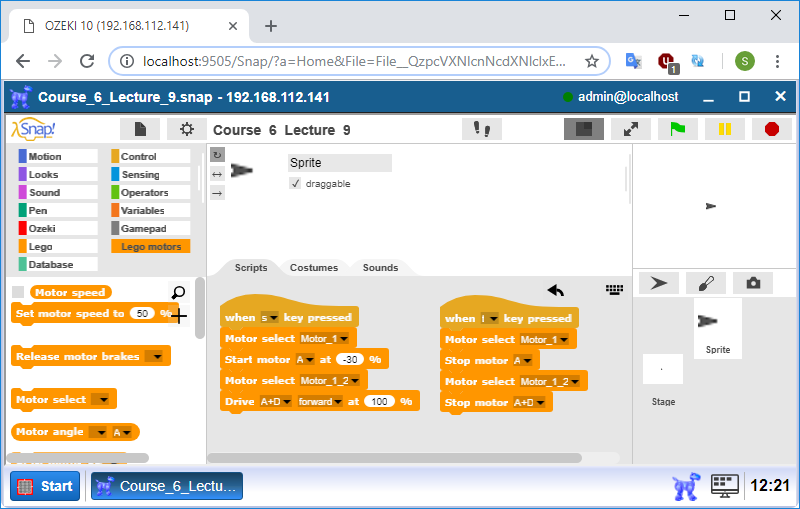Open the Lego block category
Viewport: 800px width, 509px height.
pyautogui.click(x=58, y=246)
